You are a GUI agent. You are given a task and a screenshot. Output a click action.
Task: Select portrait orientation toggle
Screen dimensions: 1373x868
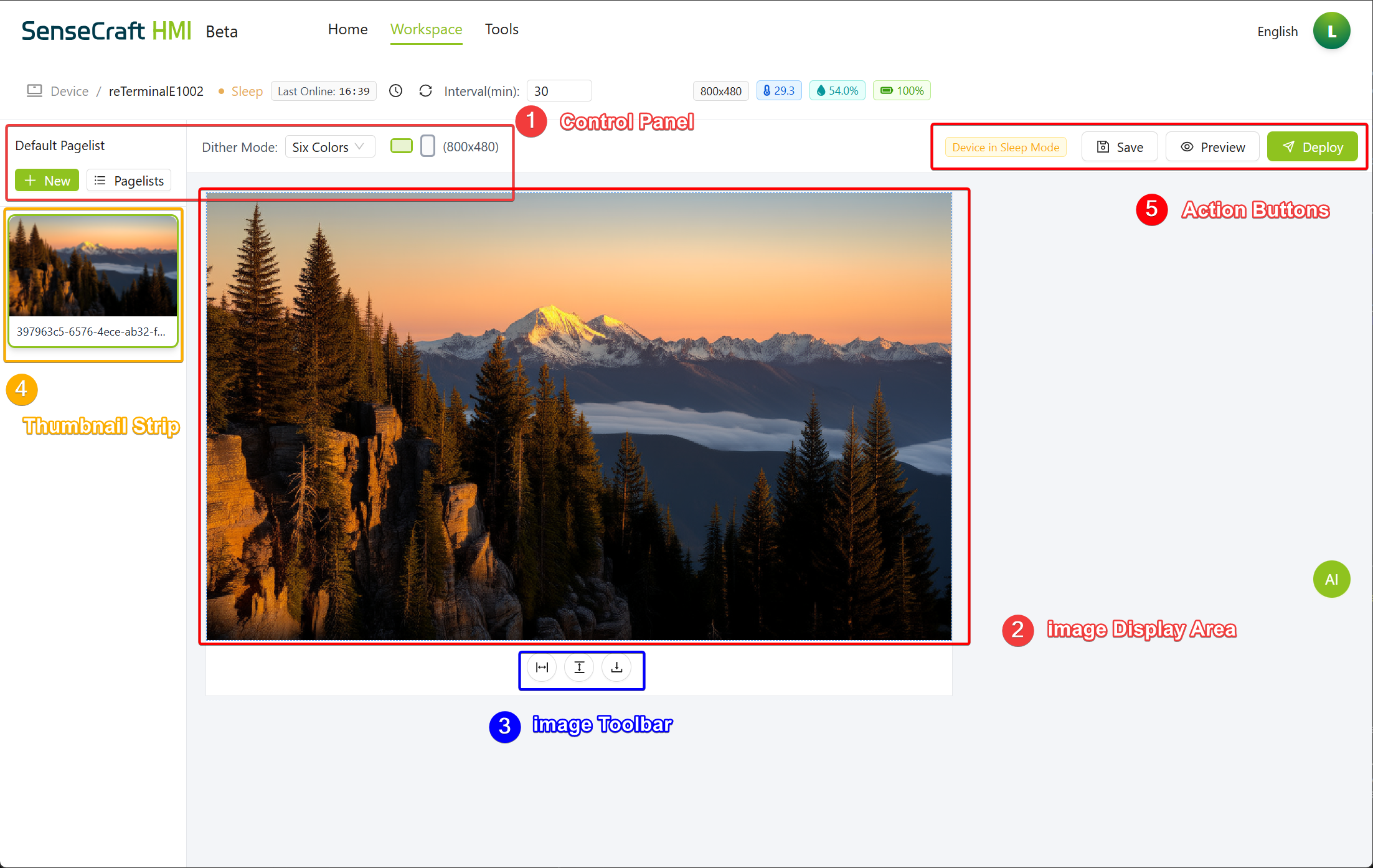click(428, 146)
